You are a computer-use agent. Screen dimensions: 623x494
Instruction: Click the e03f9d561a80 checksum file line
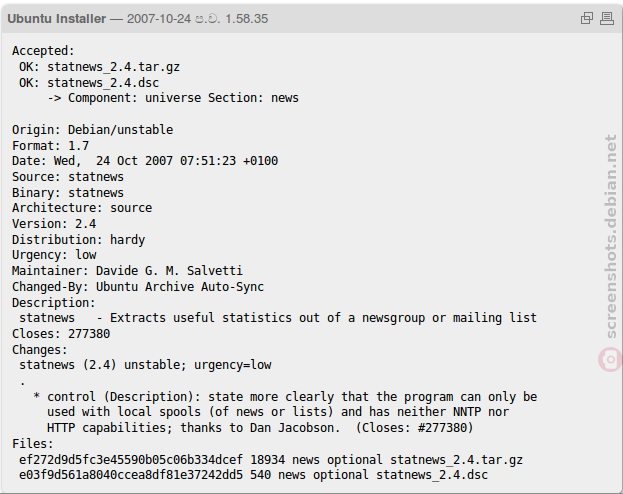(x=253, y=475)
